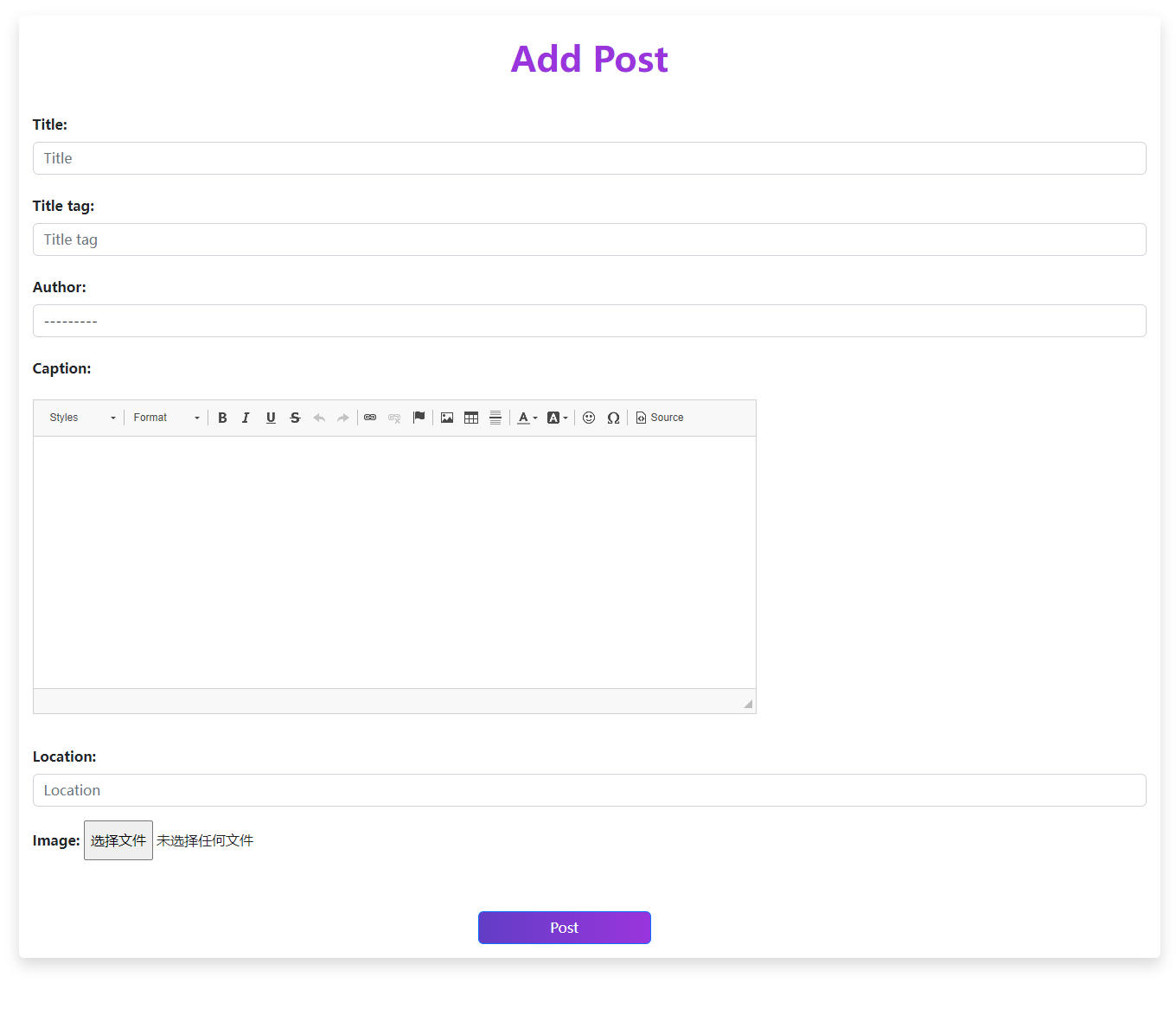This screenshot has height=1034, width=1176.
Task: Toggle bold formatting in caption editor
Action: (x=222, y=418)
